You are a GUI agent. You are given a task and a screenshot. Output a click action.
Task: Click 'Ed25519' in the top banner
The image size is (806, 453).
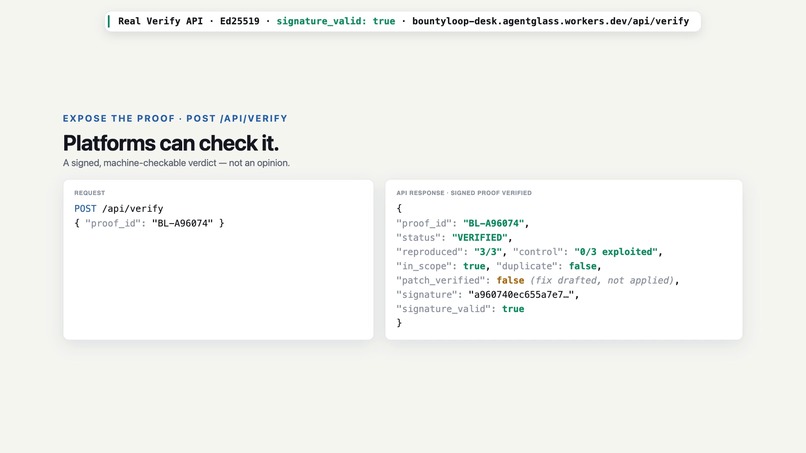240,21
